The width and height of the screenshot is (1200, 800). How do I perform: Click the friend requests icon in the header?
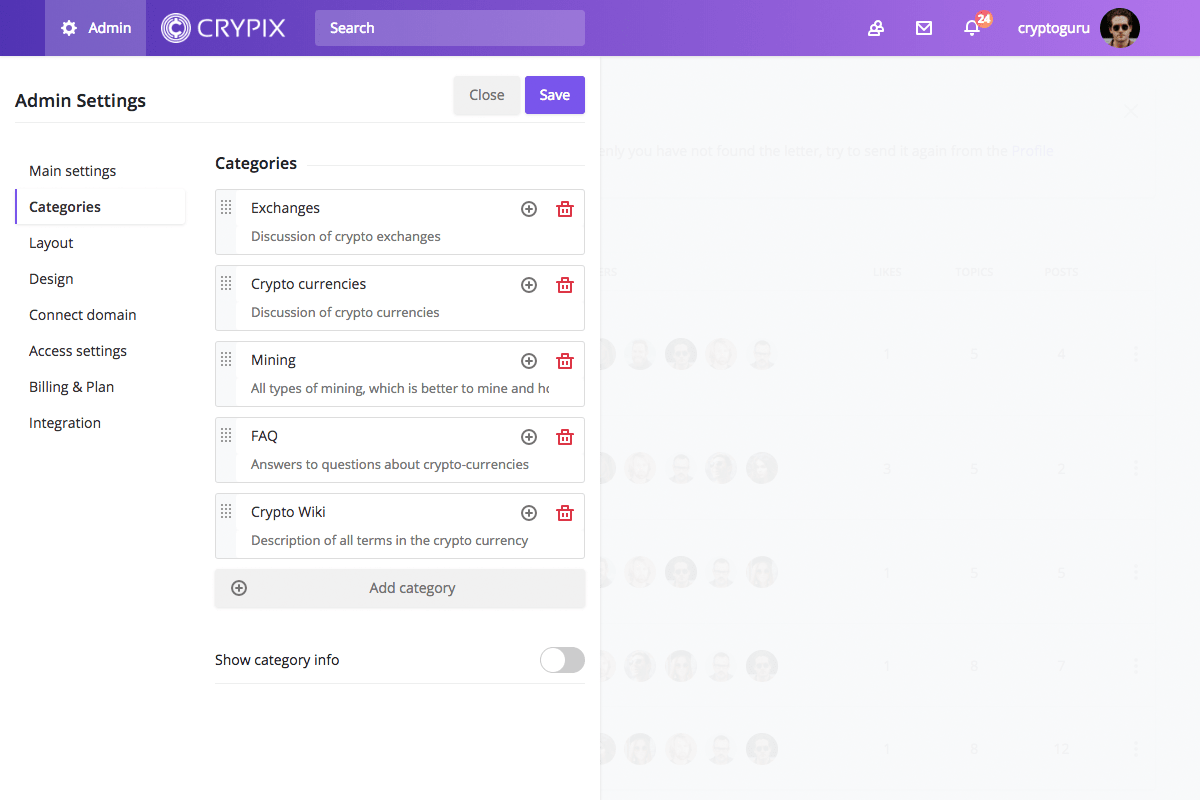click(x=876, y=28)
